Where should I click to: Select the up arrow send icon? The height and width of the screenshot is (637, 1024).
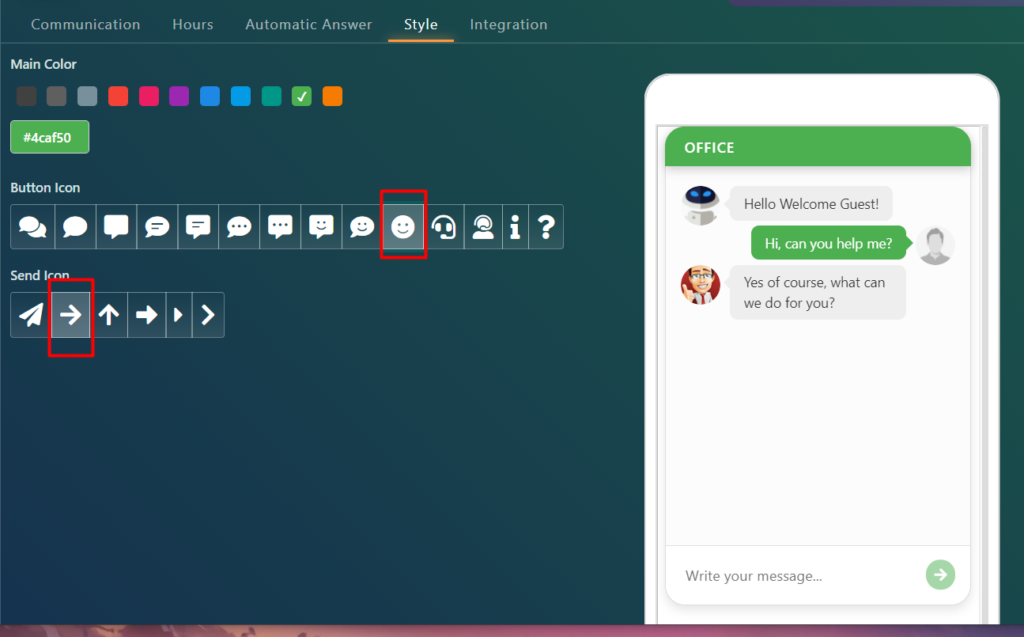pos(109,315)
